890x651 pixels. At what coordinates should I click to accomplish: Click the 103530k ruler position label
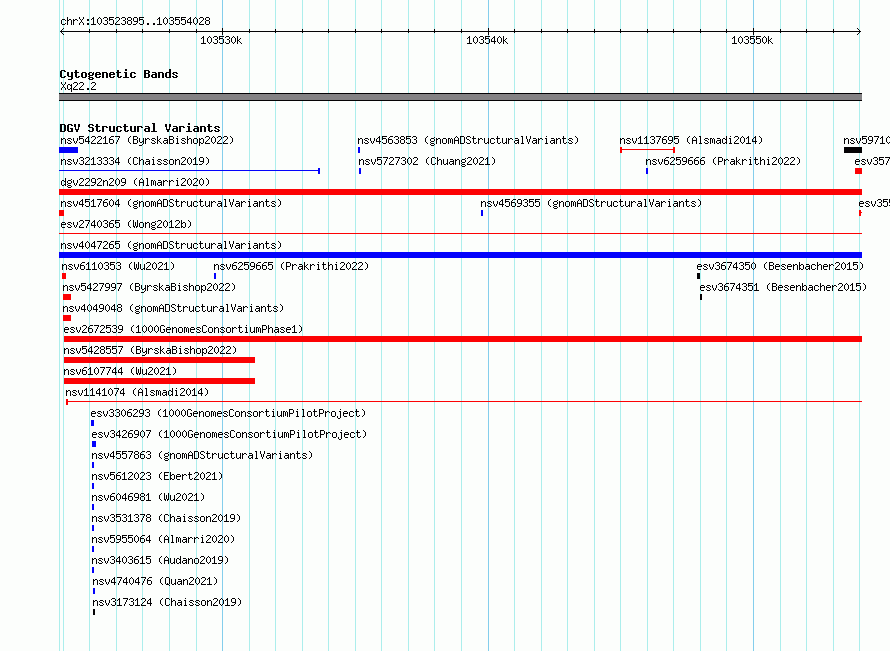(x=221, y=40)
